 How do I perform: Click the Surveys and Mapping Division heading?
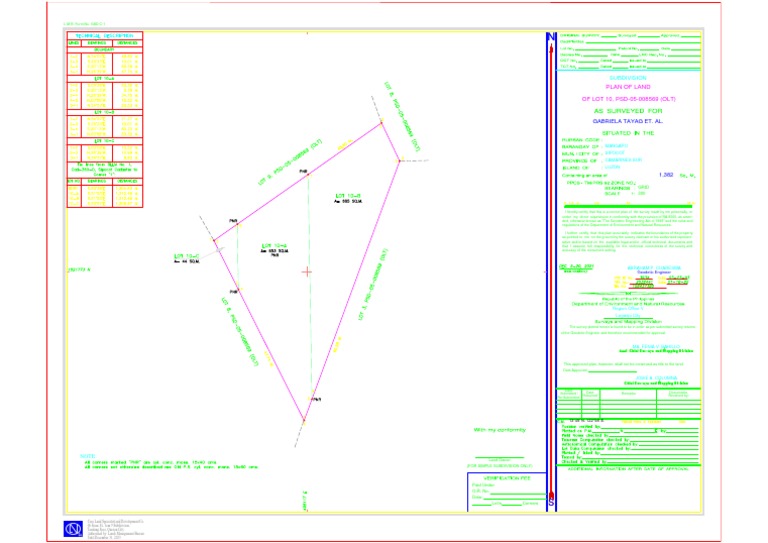point(628,322)
